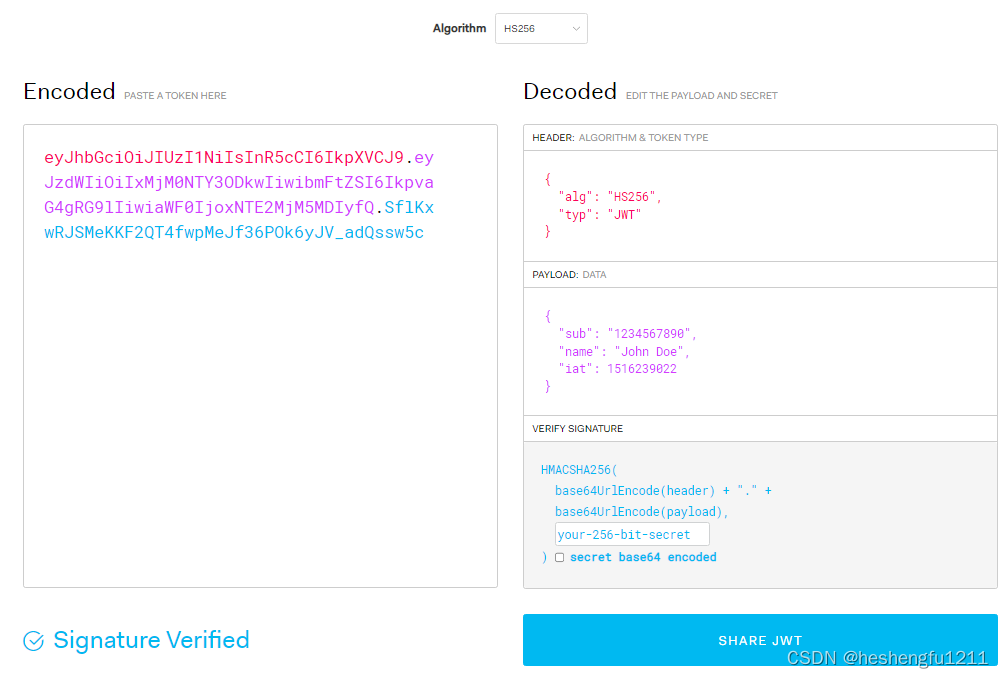The width and height of the screenshot is (1004, 678).
Task: Click the Algorithm label
Action: 459,28
